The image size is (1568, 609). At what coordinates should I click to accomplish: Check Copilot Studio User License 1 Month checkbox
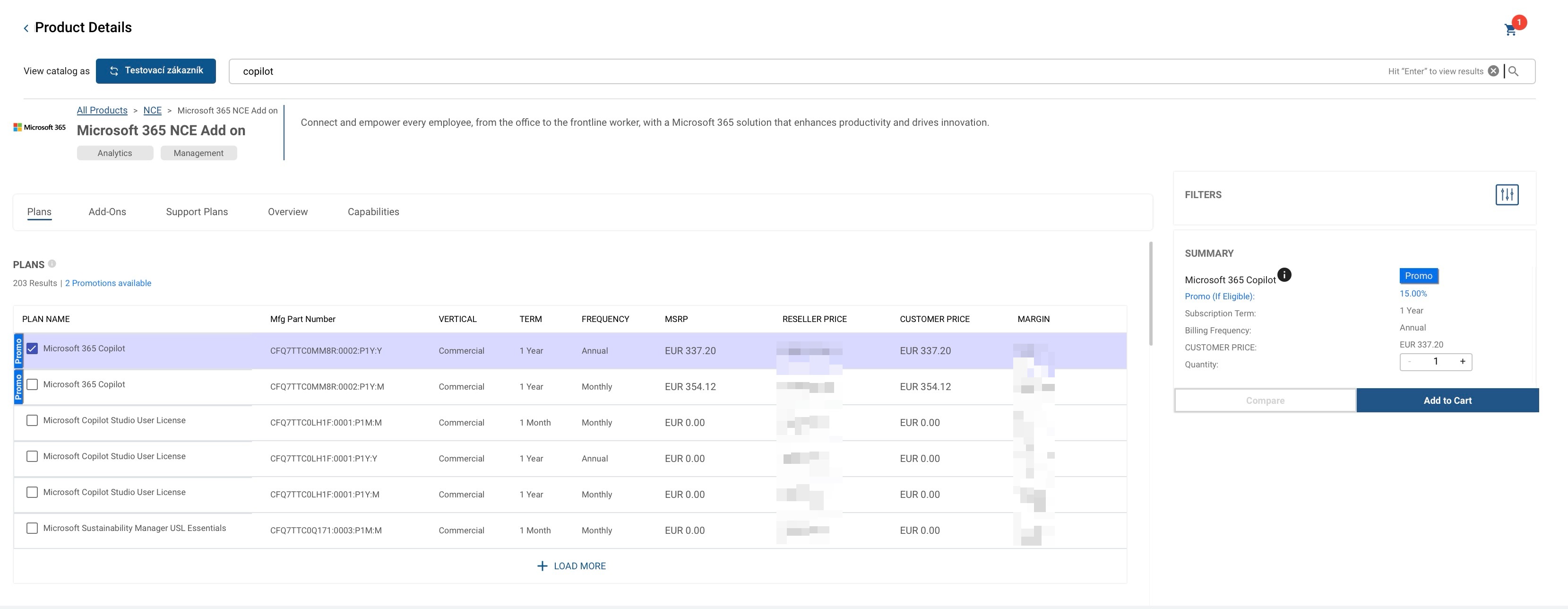pyautogui.click(x=32, y=420)
